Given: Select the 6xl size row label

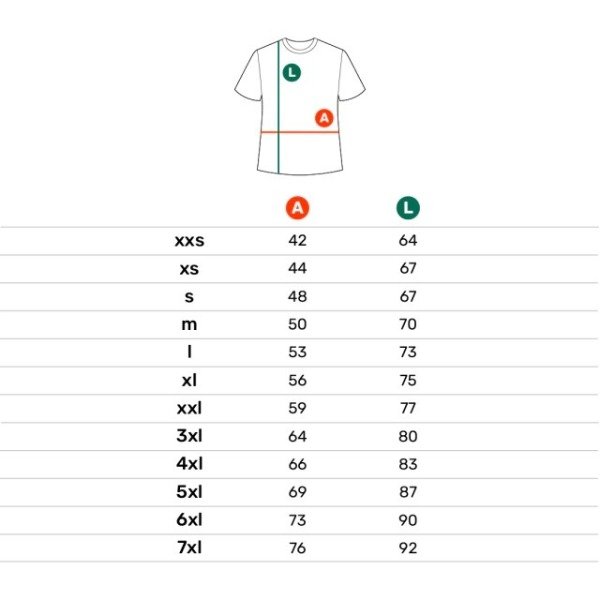Looking at the screenshot, I should pos(189,520).
